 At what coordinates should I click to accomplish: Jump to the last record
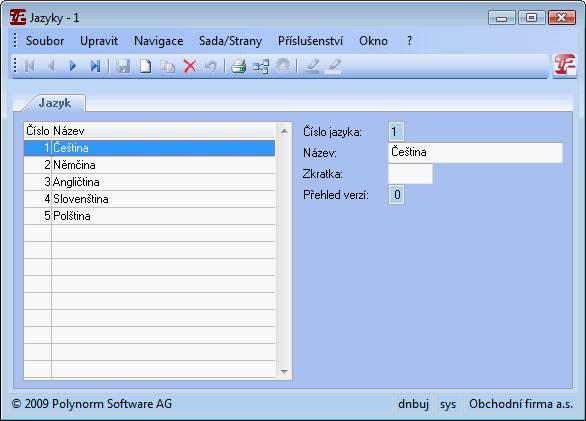click(x=95, y=66)
